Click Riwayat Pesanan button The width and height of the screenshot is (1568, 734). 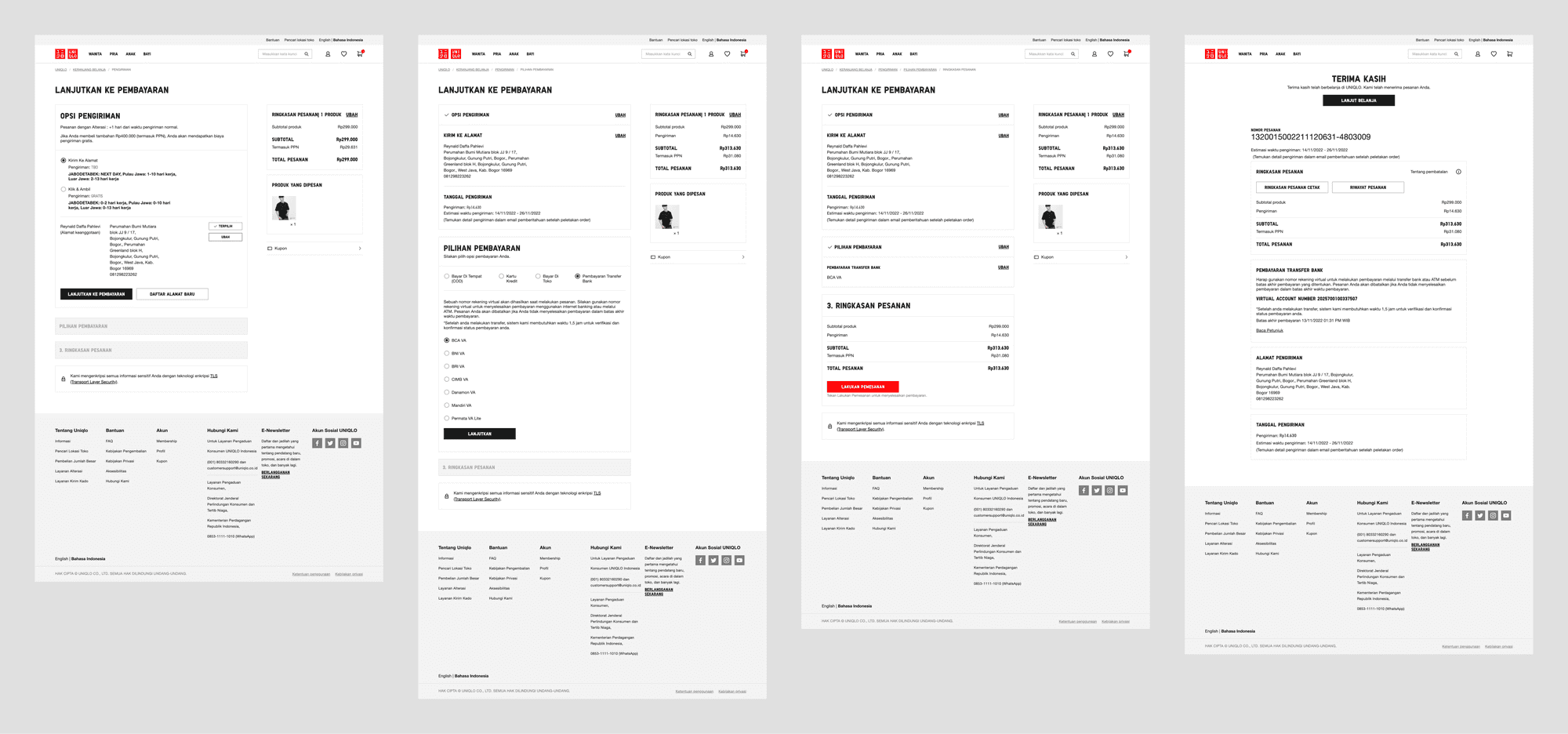tap(1368, 187)
